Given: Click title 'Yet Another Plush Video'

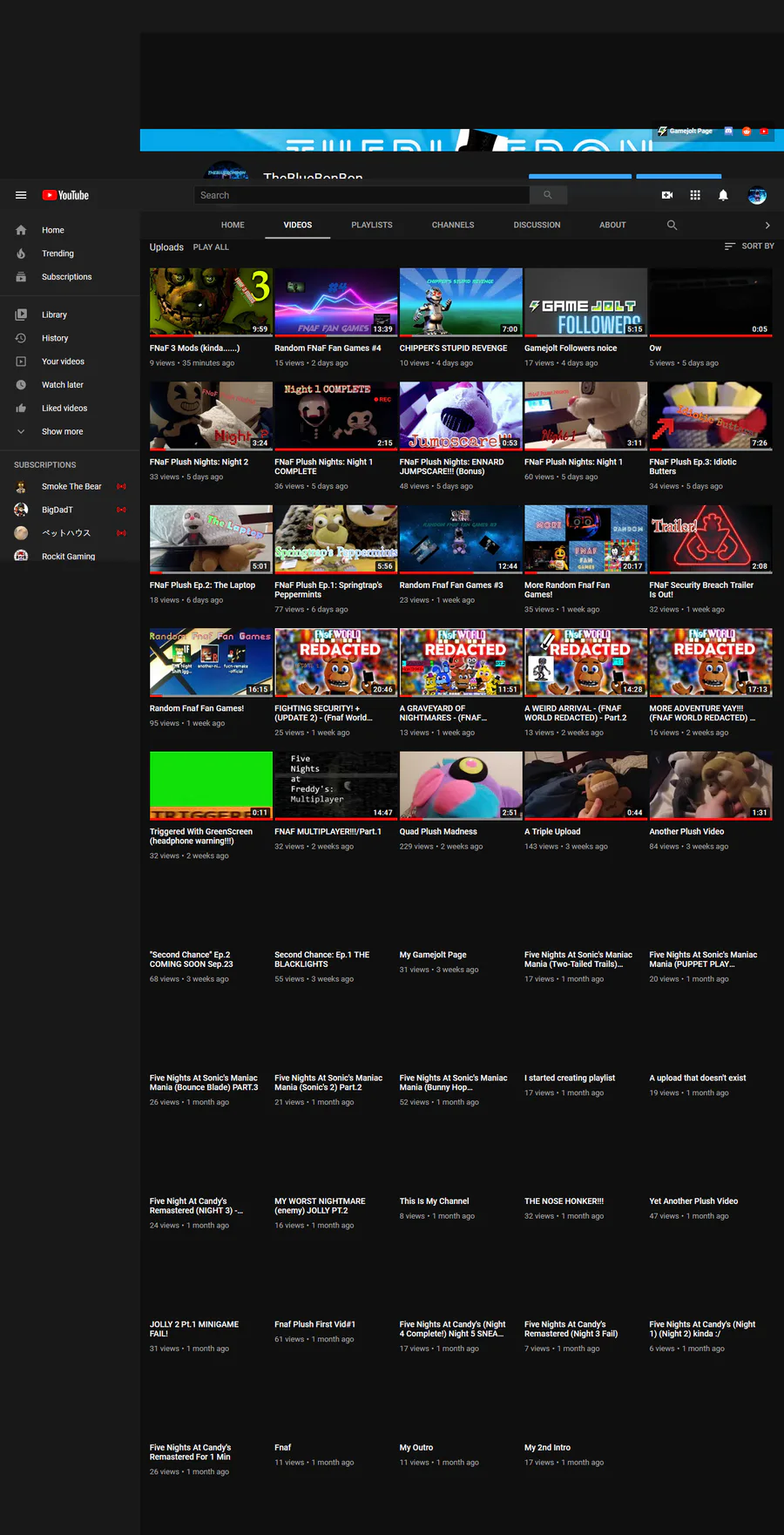Looking at the screenshot, I should click(x=693, y=1201).
